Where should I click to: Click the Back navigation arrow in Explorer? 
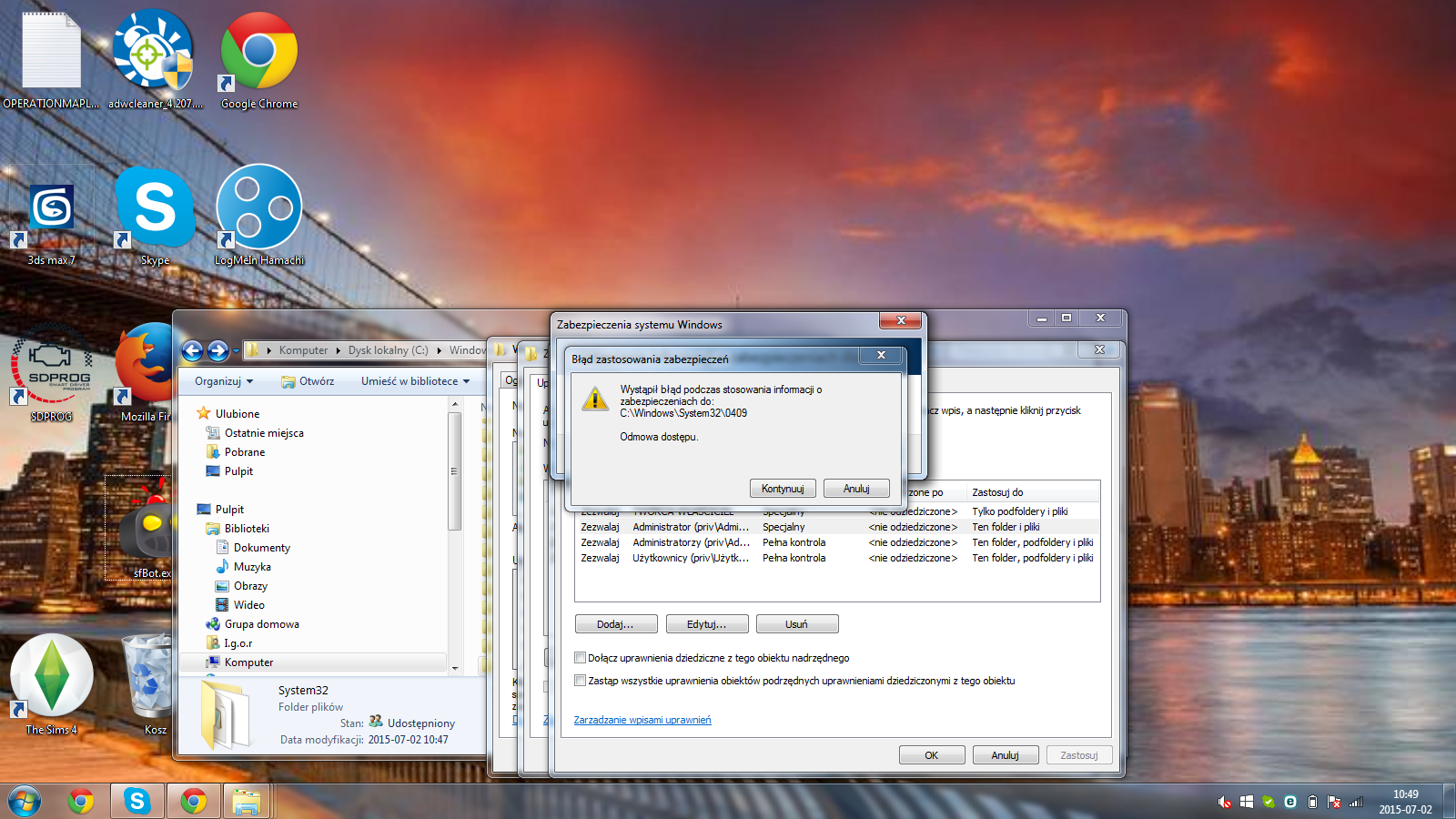(192, 350)
